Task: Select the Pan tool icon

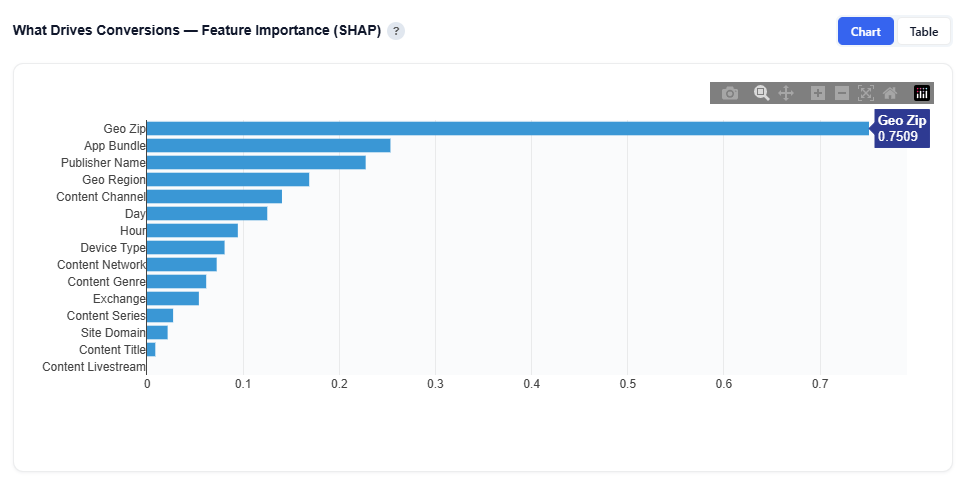Action: pos(786,93)
